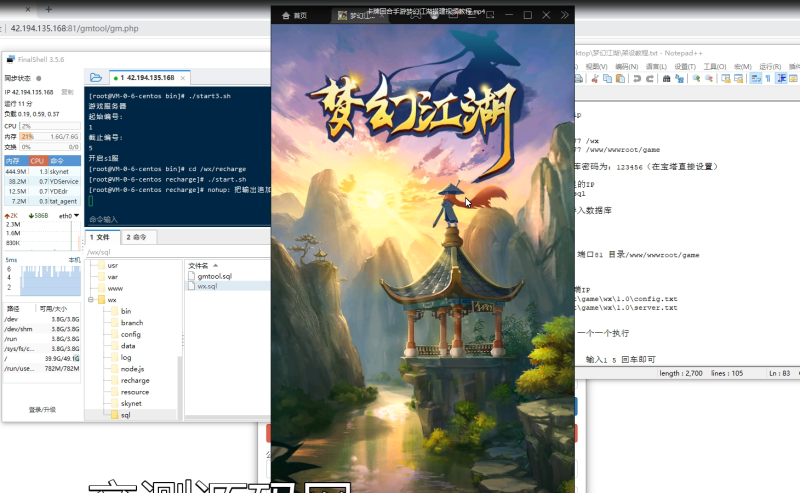Show all characters pilcrow icon
The image size is (800, 493).
(768, 79)
